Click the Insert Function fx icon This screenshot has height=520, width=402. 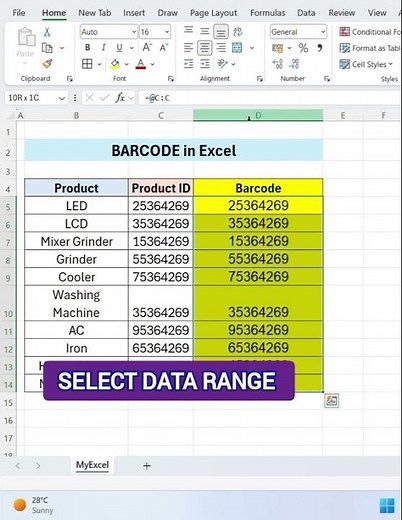pyautogui.click(x=120, y=98)
